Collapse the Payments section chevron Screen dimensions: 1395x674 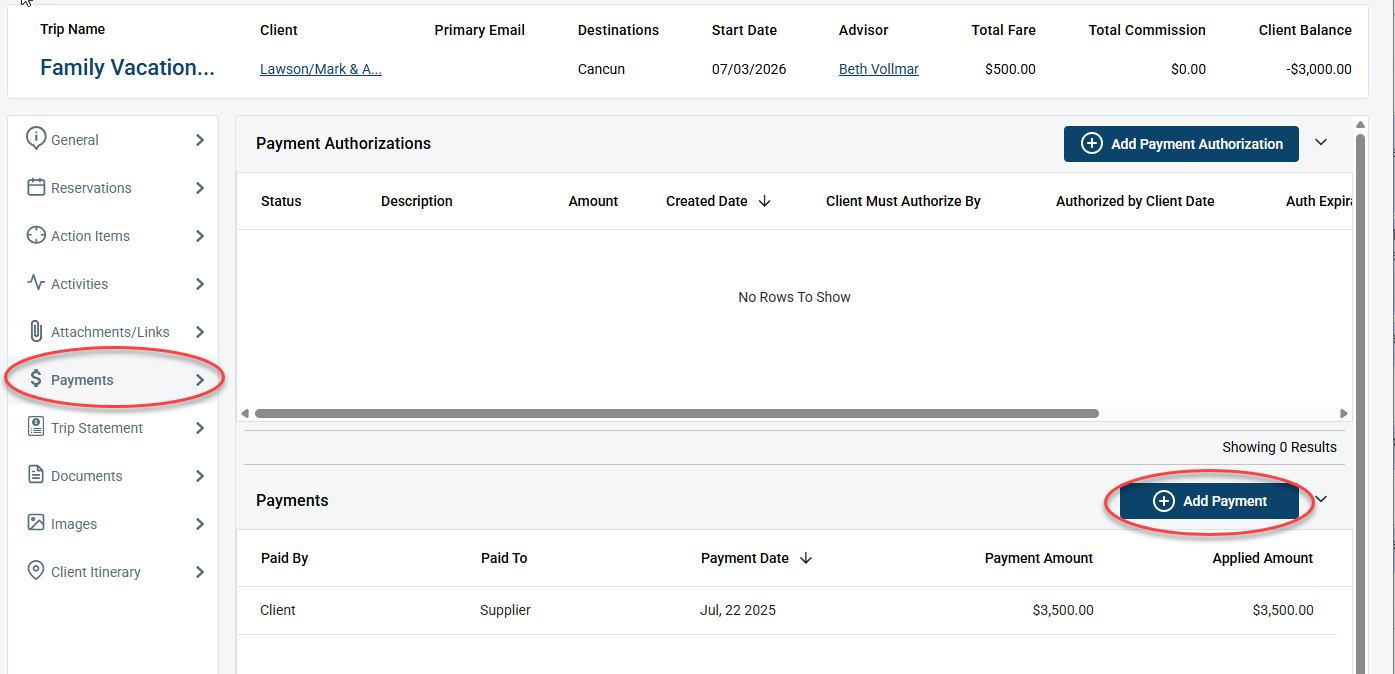pos(1321,498)
